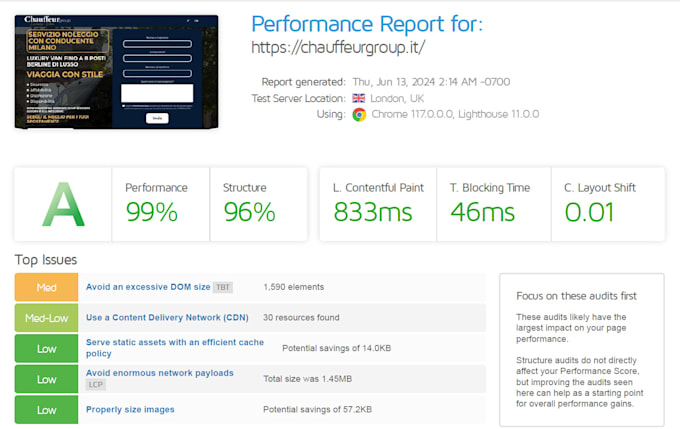Open 'Avoid enormous network payloads' audit

pos(160,373)
